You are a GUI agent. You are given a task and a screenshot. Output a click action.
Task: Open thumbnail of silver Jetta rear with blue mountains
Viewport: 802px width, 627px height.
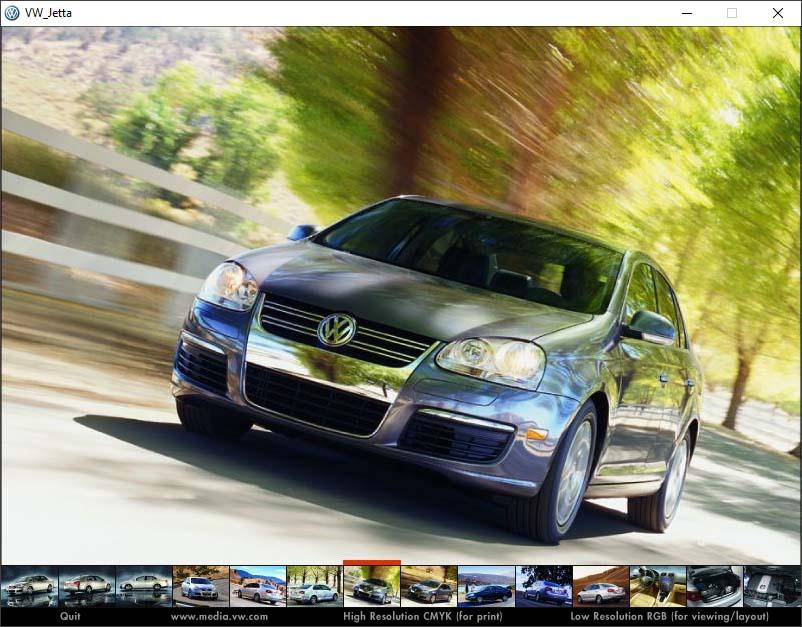tap(258, 586)
